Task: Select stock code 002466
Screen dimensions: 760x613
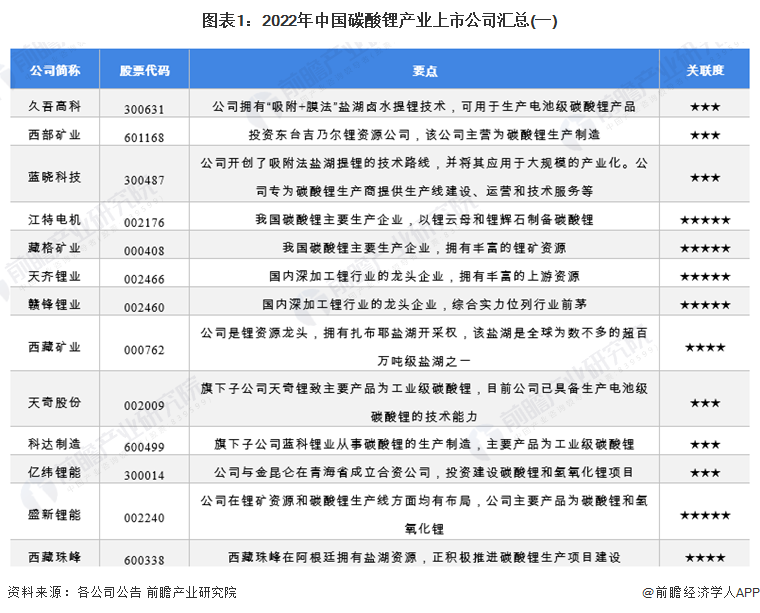Action: (x=144, y=279)
